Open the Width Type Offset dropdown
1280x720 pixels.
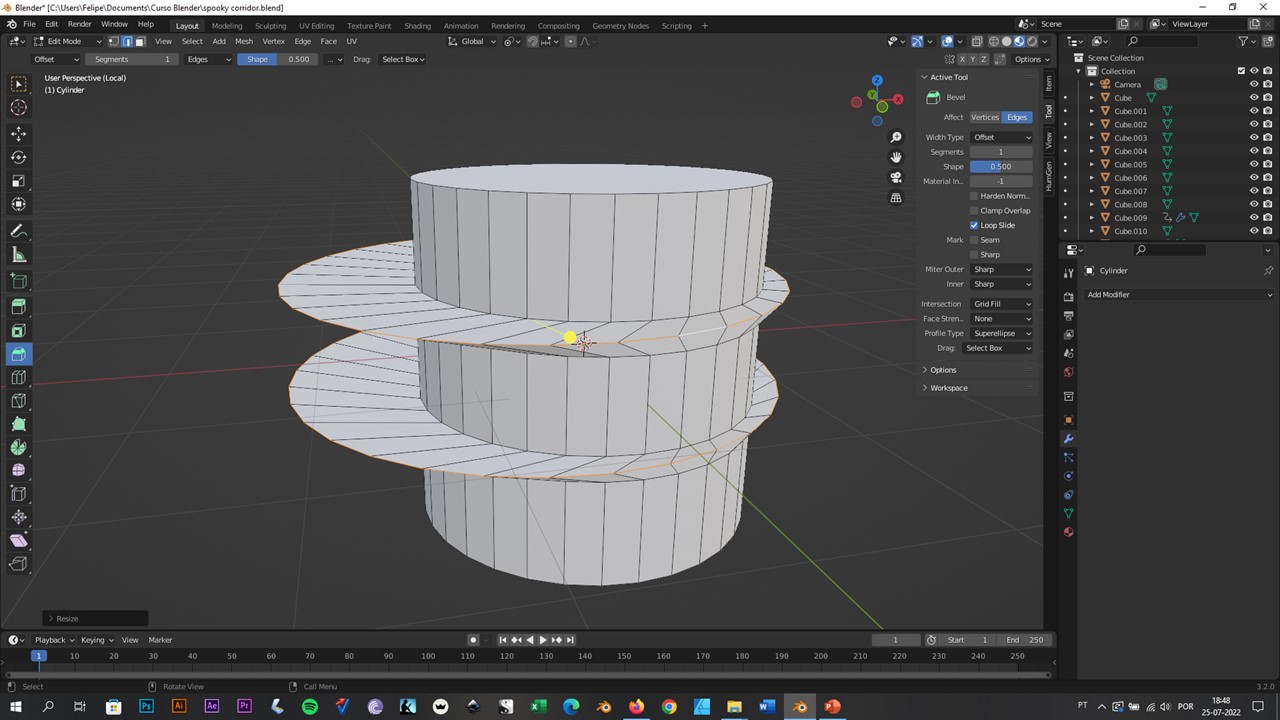(x=1001, y=137)
